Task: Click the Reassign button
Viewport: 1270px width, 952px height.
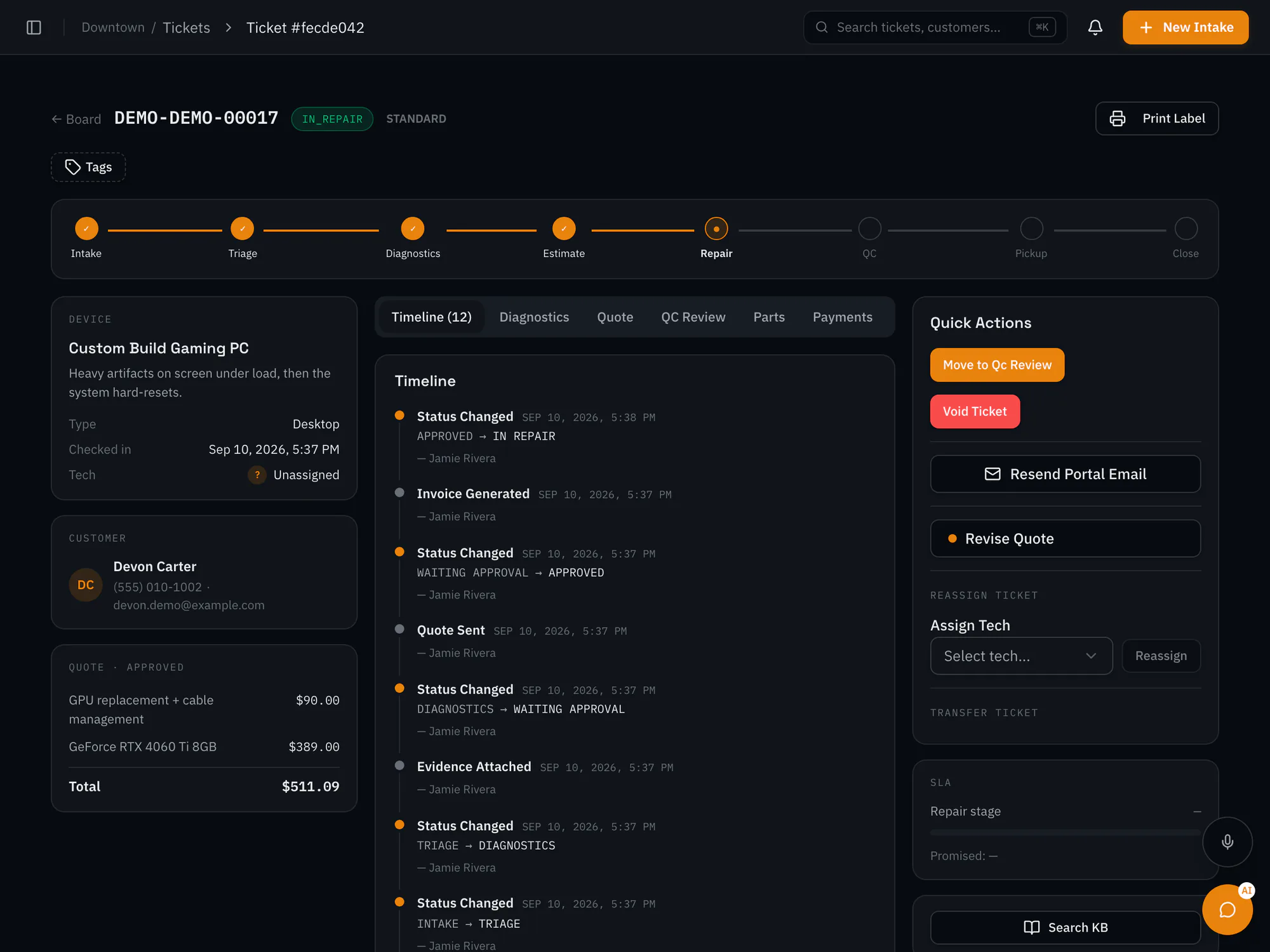Action: (x=1161, y=656)
